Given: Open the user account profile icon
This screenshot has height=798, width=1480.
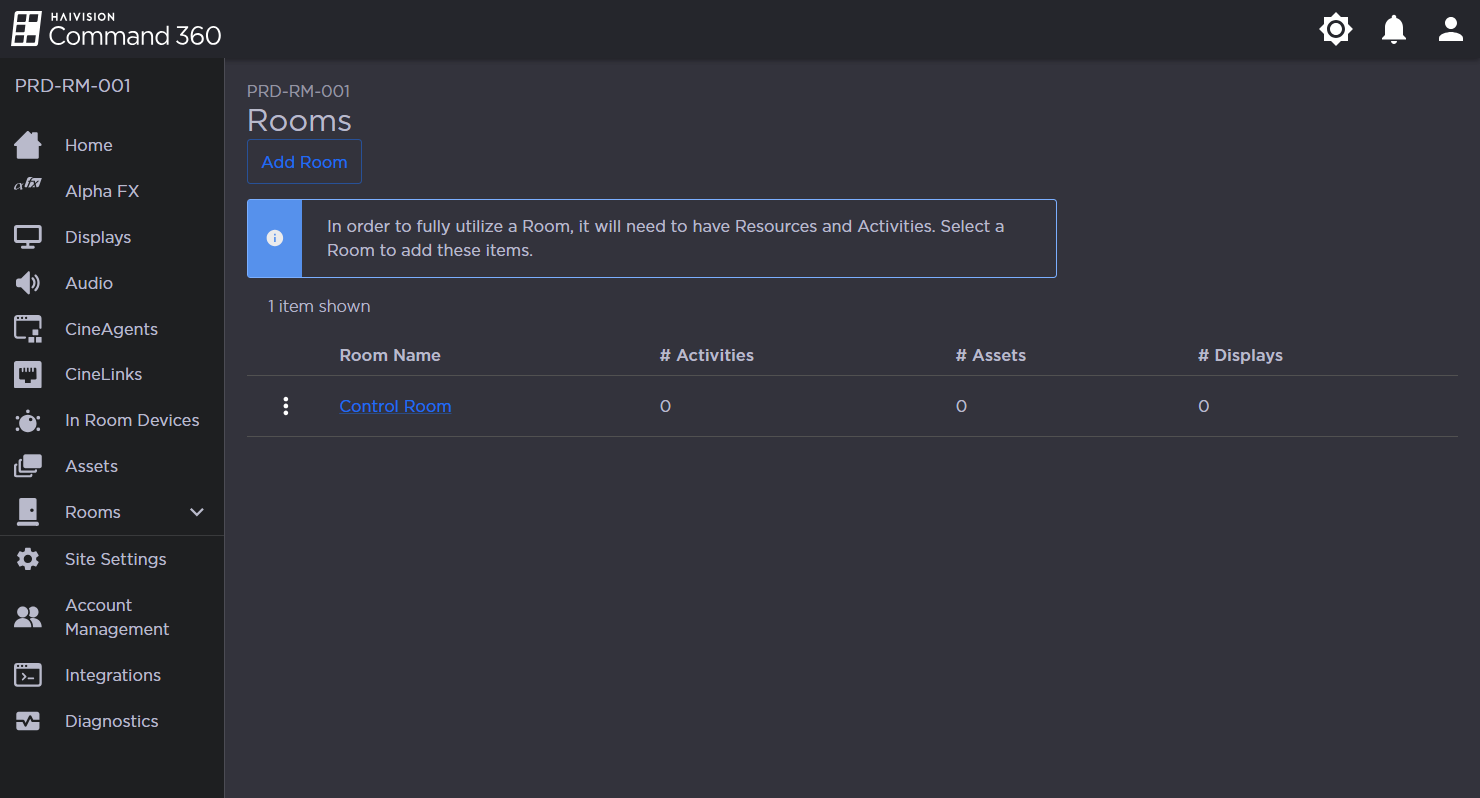Looking at the screenshot, I should coord(1451,30).
